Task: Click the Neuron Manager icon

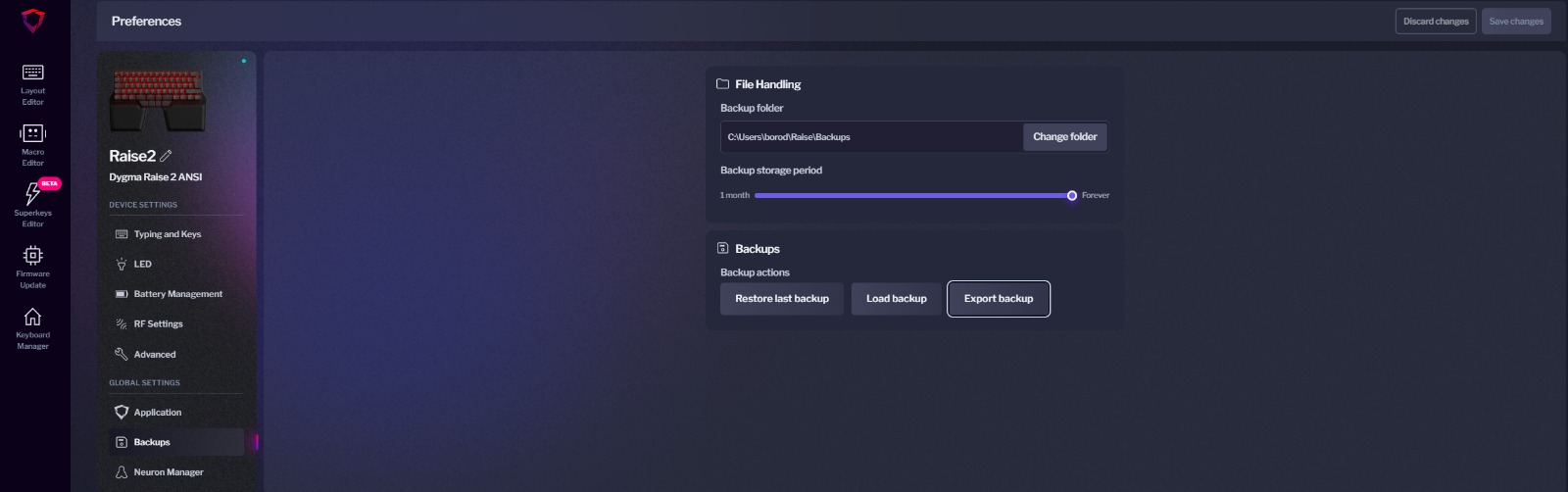Action: pos(122,472)
